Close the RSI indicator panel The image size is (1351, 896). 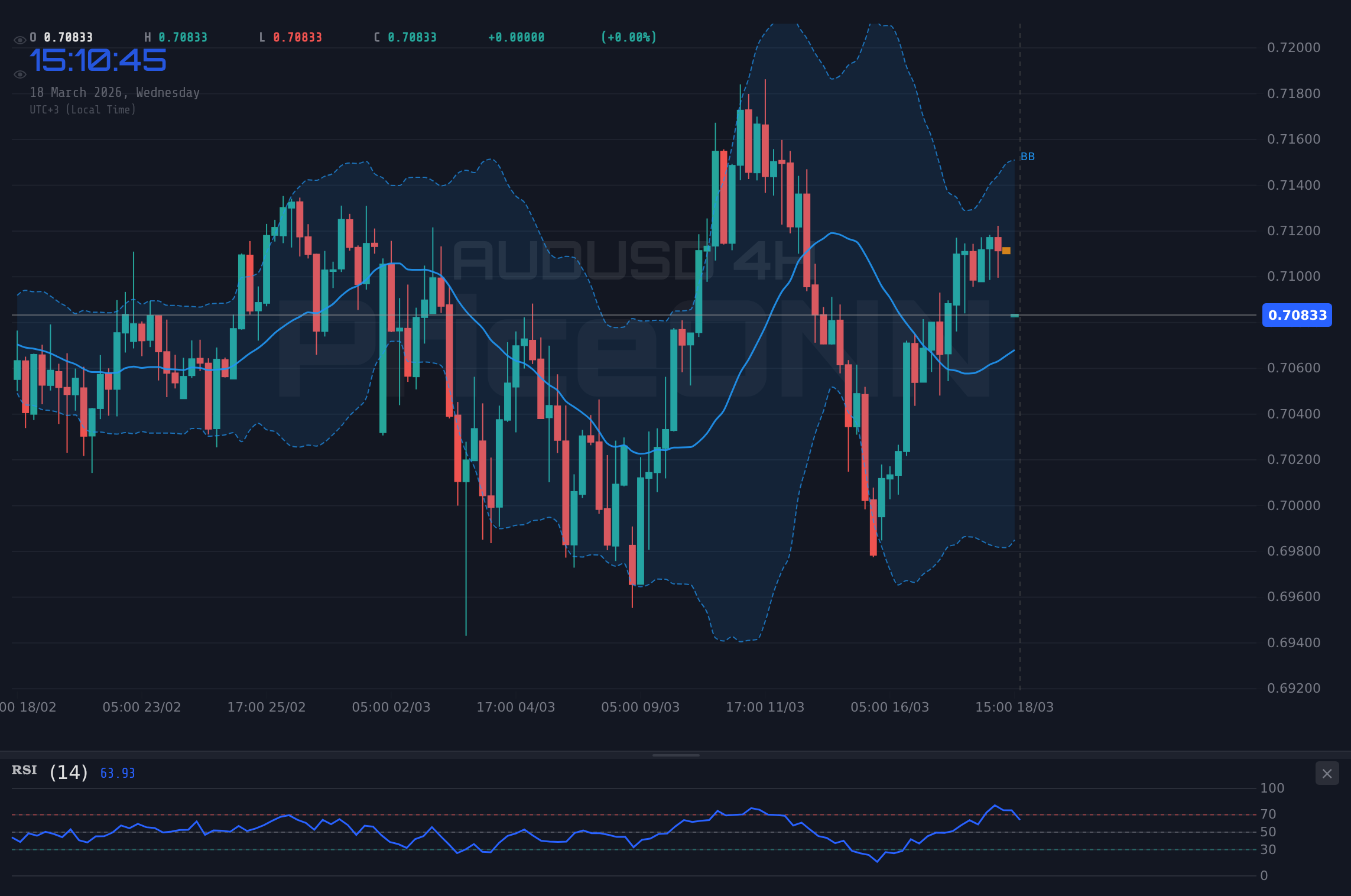tap(1327, 773)
